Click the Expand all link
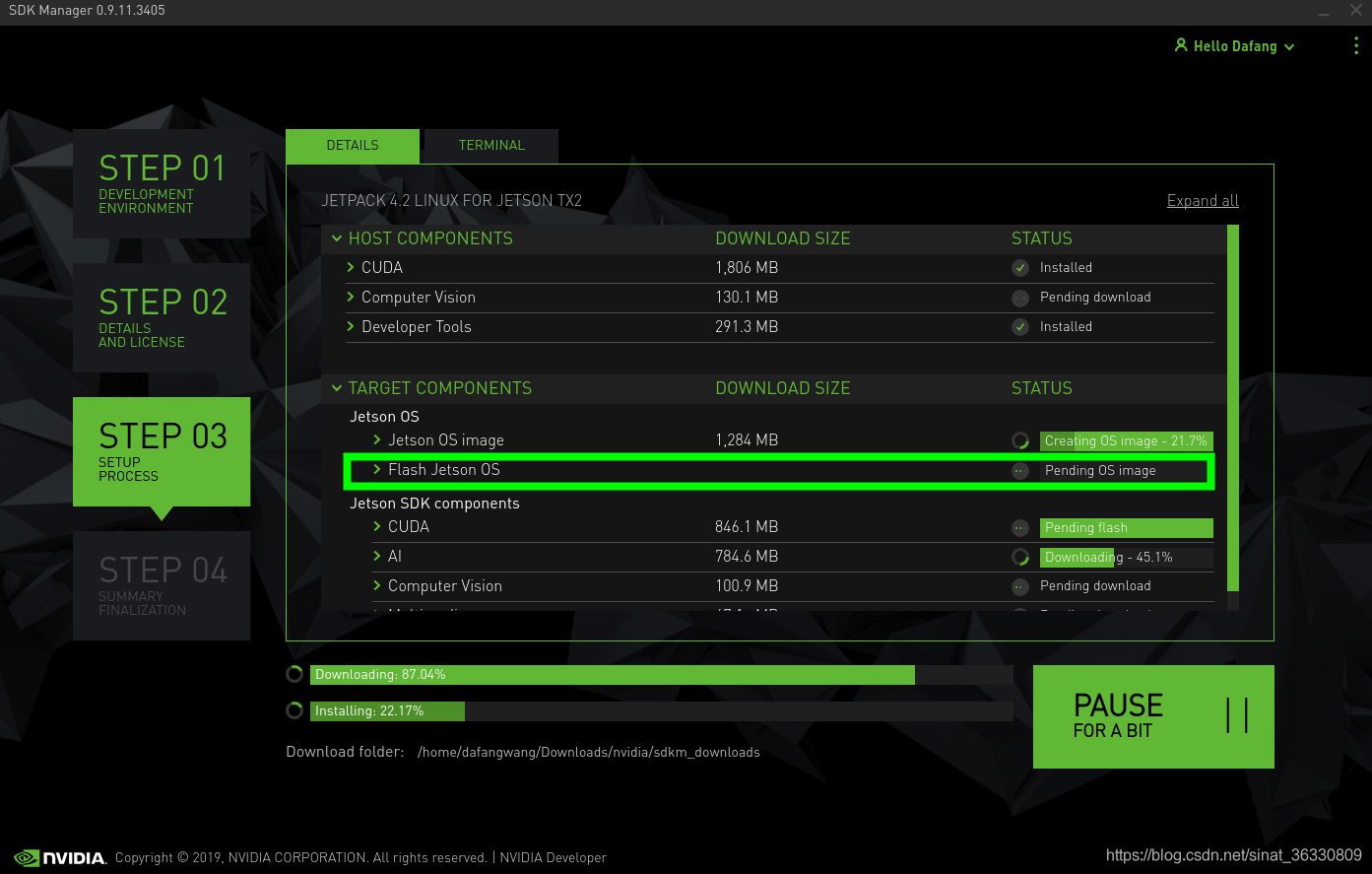Image resolution: width=1372 pixels, height=874 pixels. coord(1203,201)
